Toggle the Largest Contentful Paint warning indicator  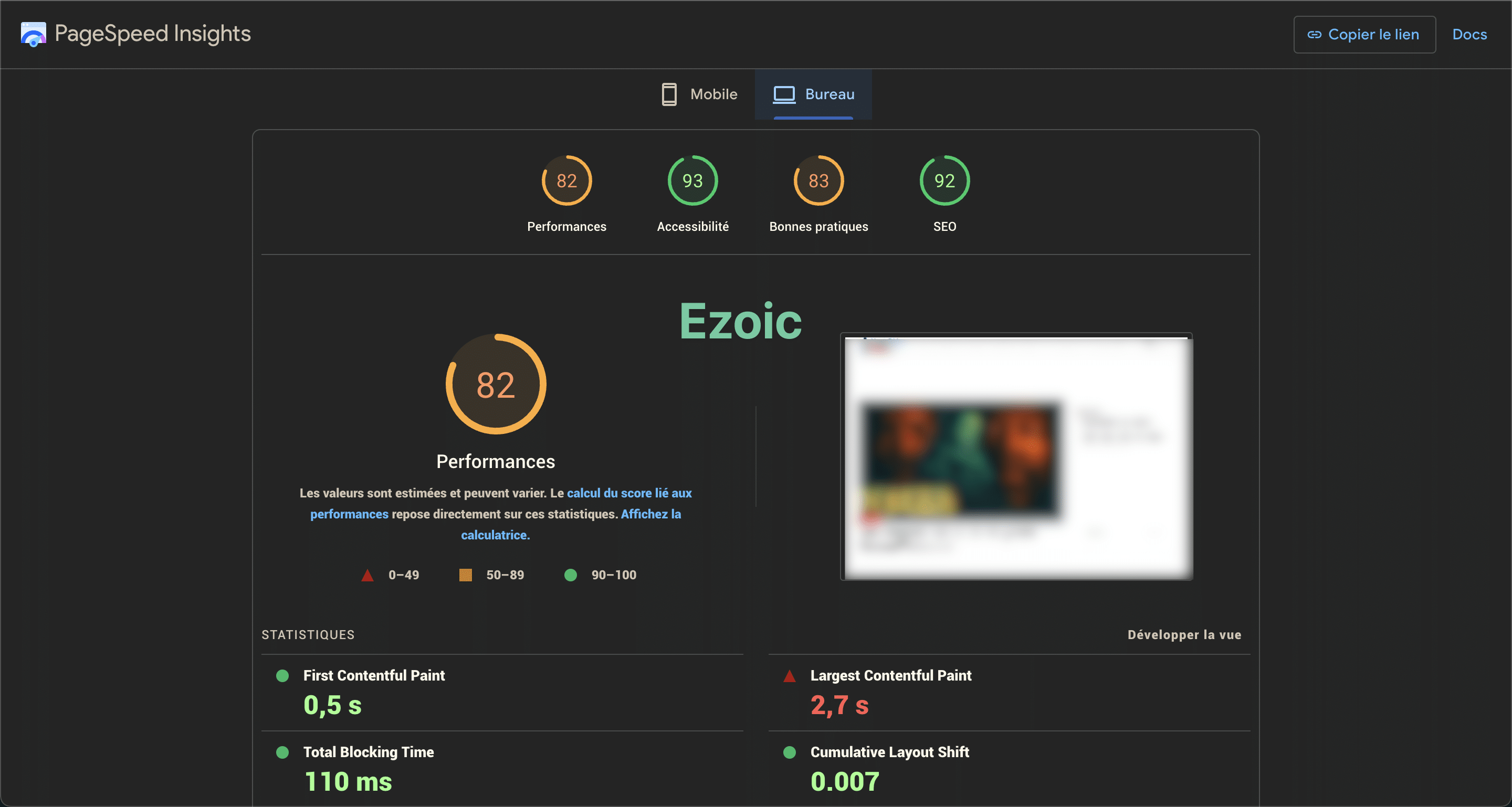[x=791, y=677]
